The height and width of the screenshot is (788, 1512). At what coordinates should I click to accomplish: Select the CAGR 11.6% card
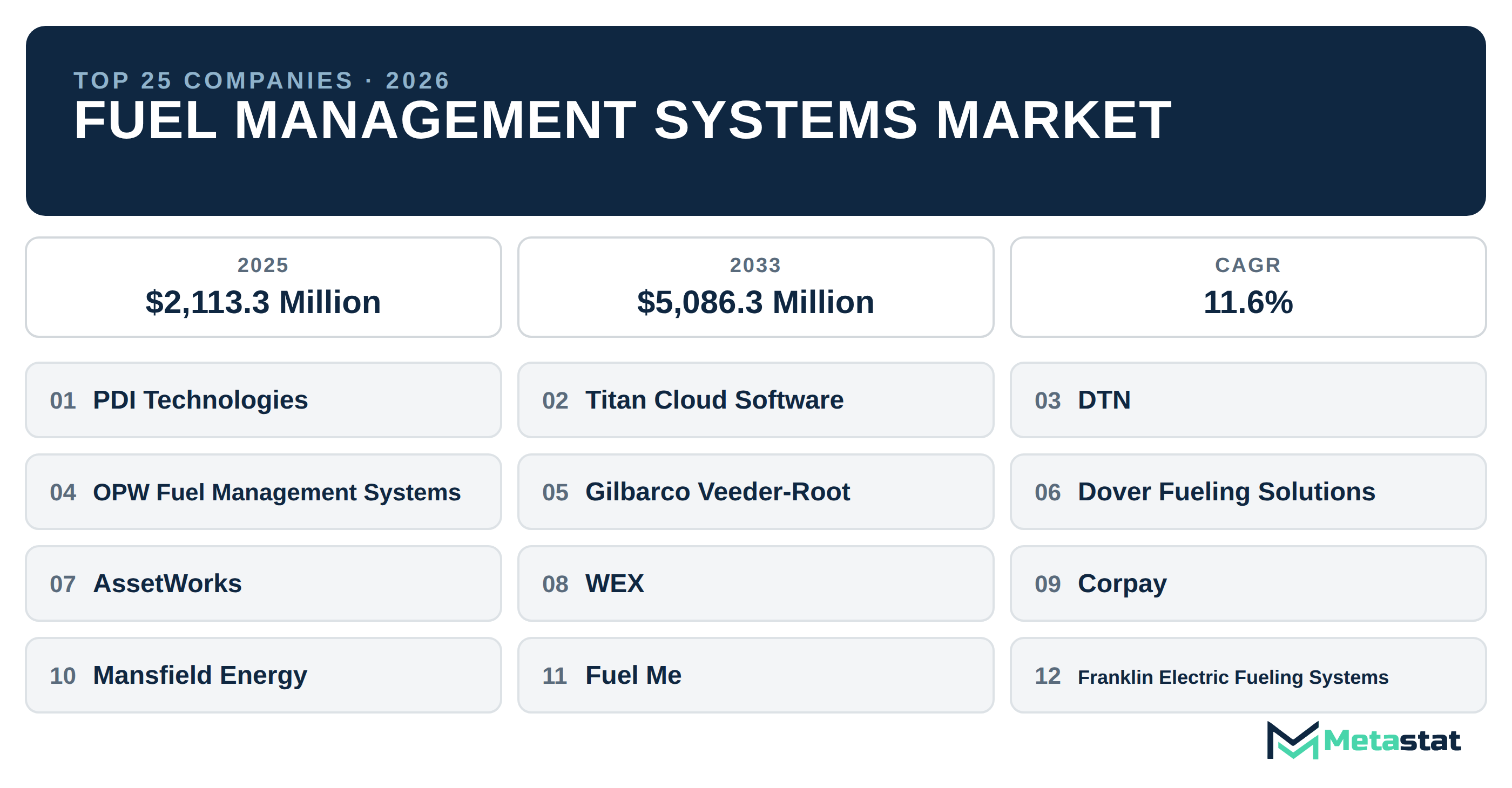coord(1248,287)
